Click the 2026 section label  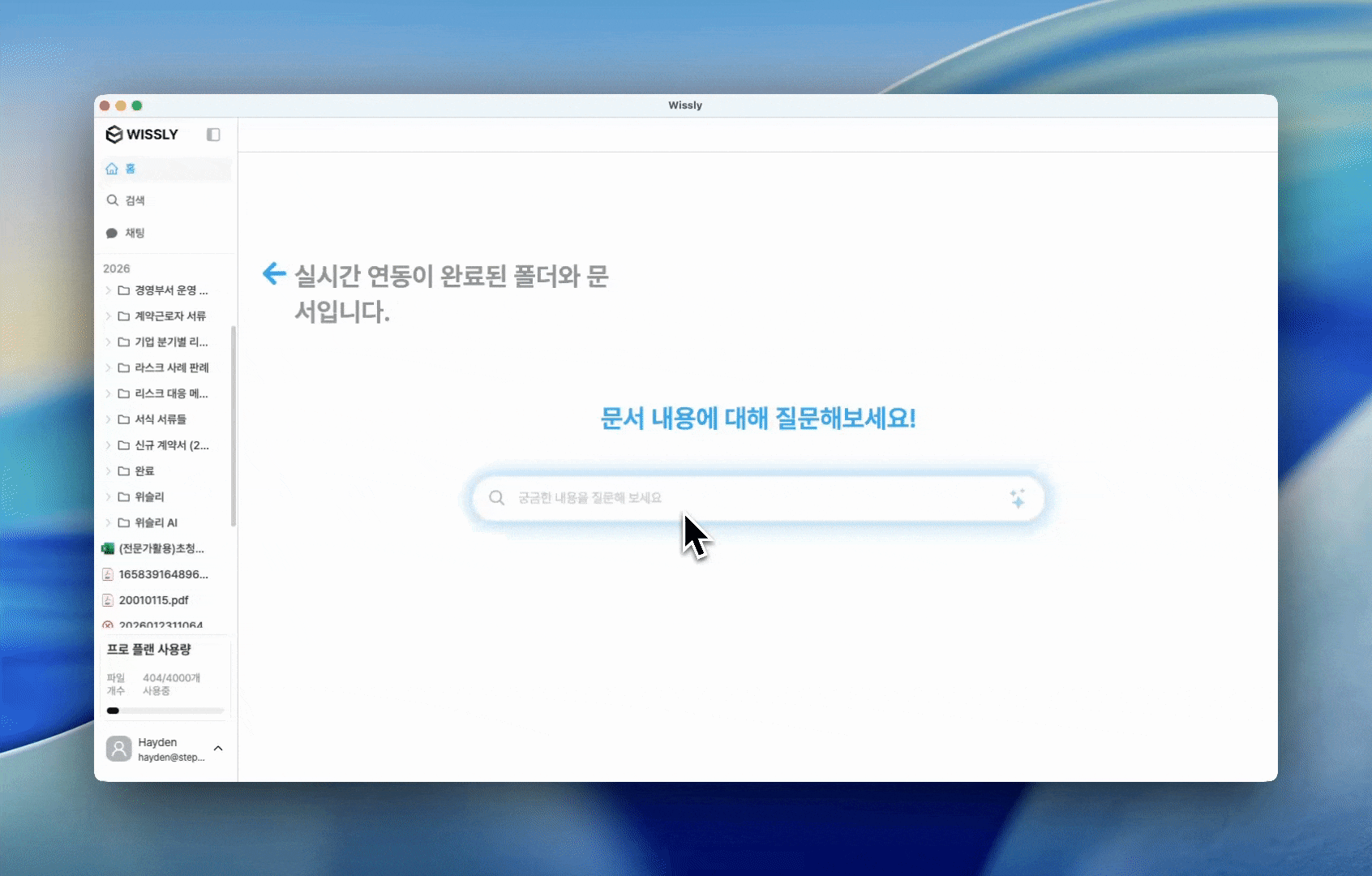117,268
